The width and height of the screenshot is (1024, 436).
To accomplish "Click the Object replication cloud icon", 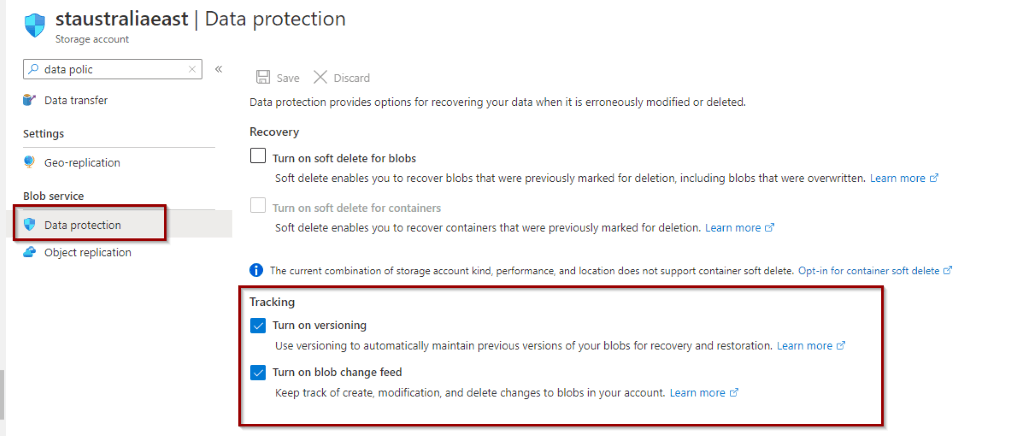I will click(x=29, y=252).
